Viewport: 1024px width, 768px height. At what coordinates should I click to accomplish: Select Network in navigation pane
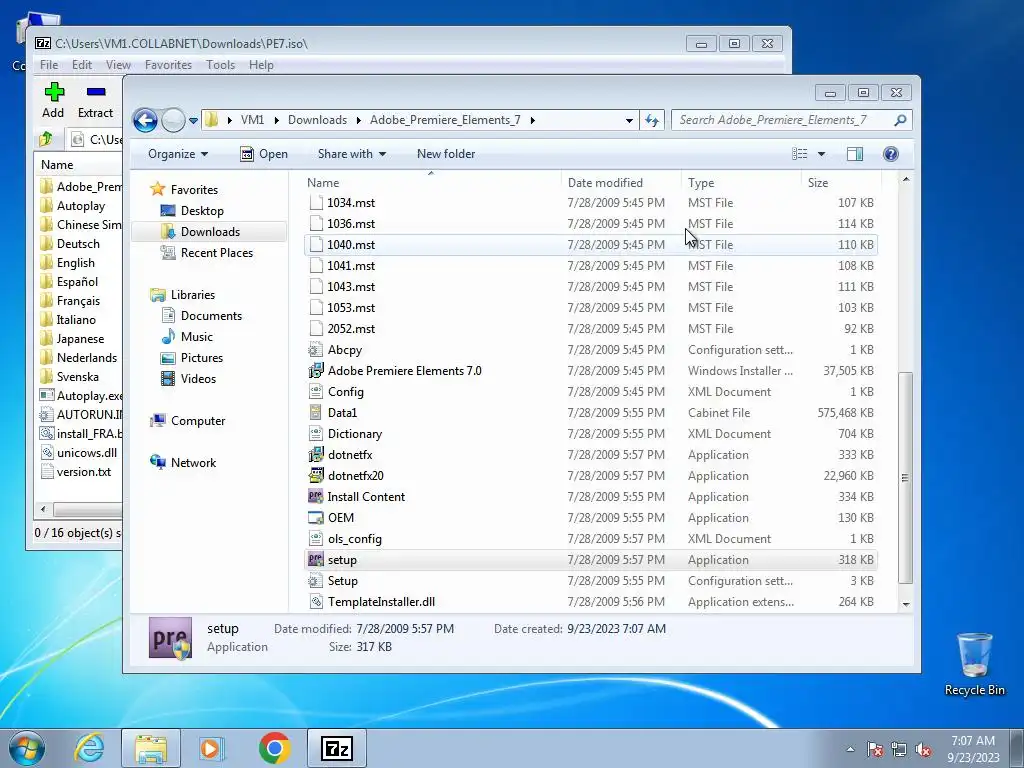[x=193, y=463]
